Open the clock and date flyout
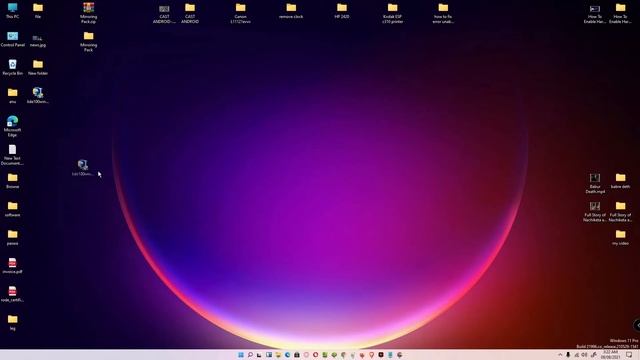 point(610,355)
